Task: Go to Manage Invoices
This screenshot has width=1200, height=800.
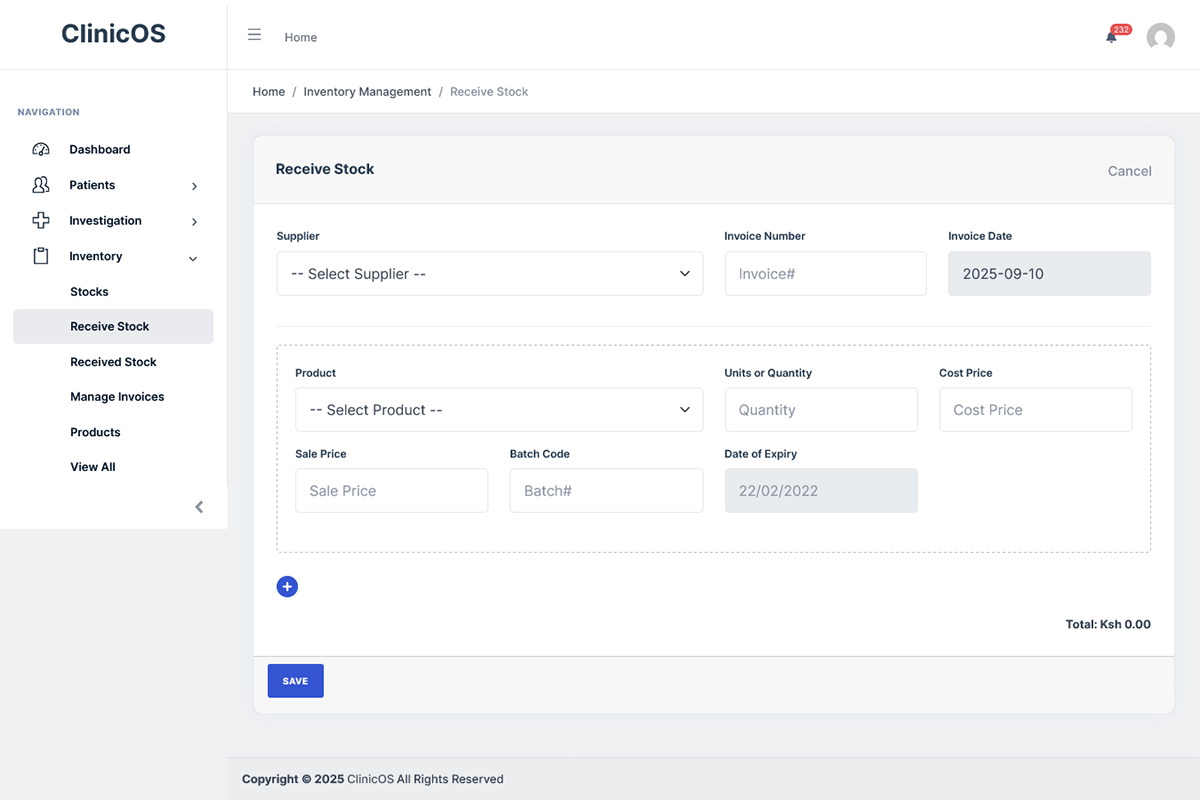Action: pos(117,396)
